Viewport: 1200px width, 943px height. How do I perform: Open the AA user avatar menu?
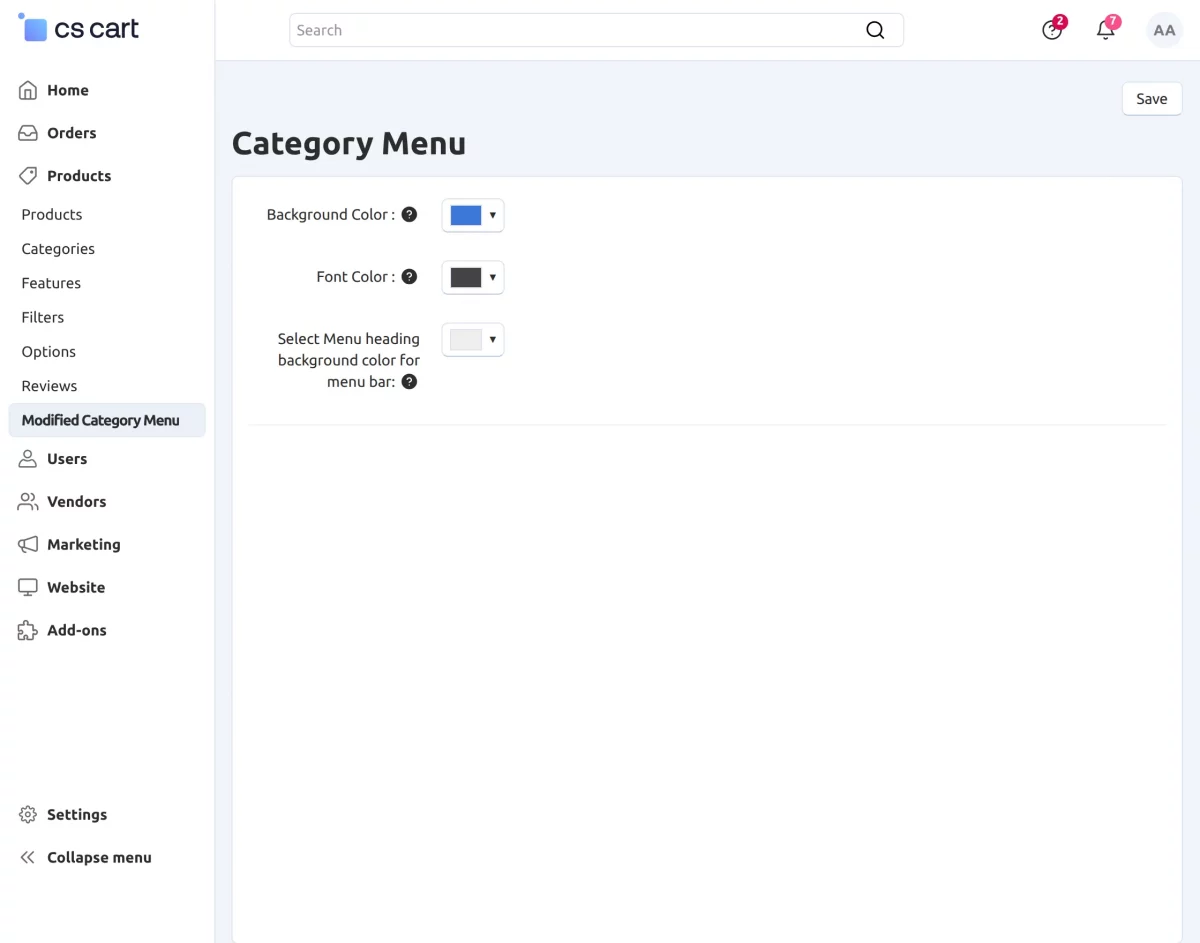coord(1164,30)
